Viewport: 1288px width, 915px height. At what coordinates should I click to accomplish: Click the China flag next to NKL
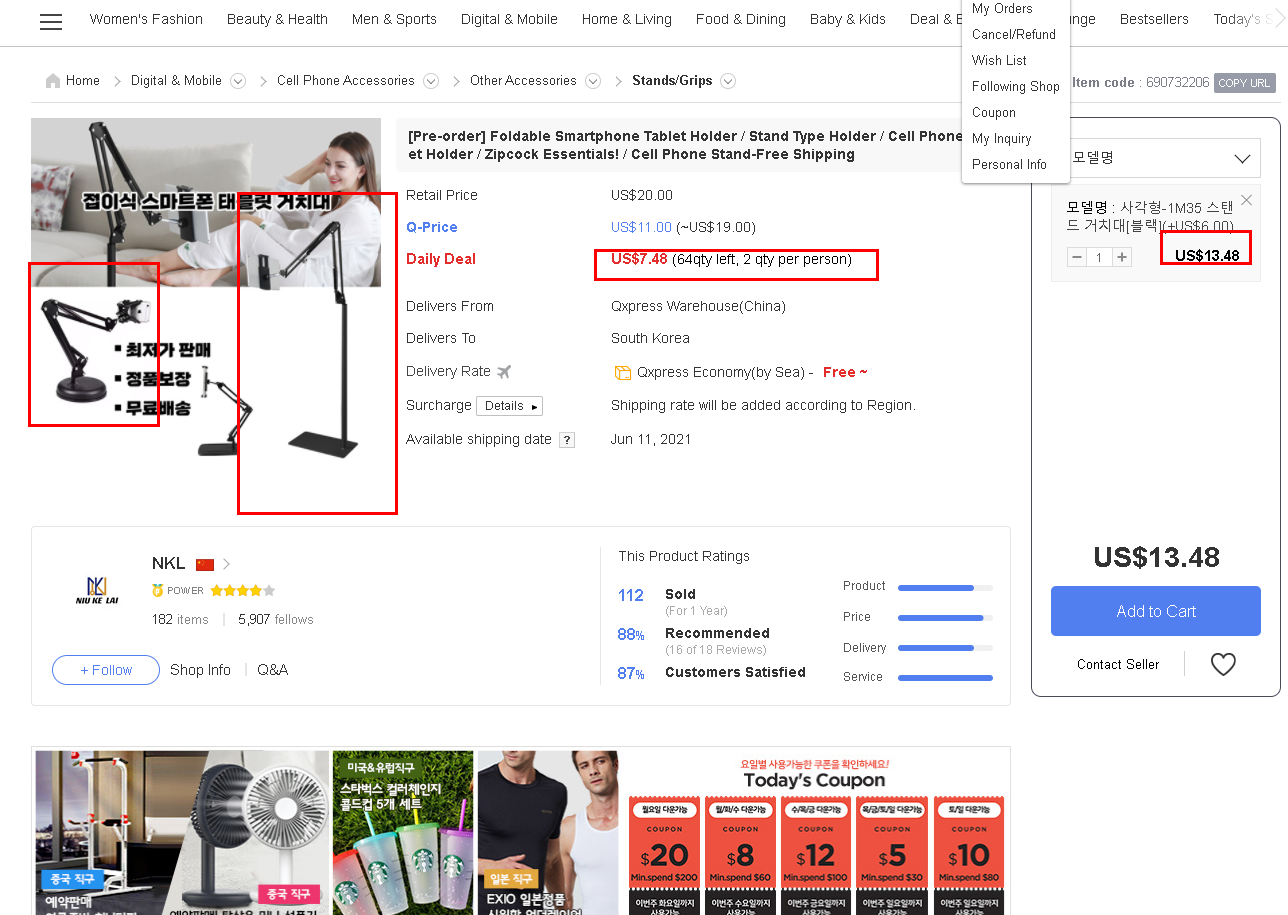coord(205,565)
